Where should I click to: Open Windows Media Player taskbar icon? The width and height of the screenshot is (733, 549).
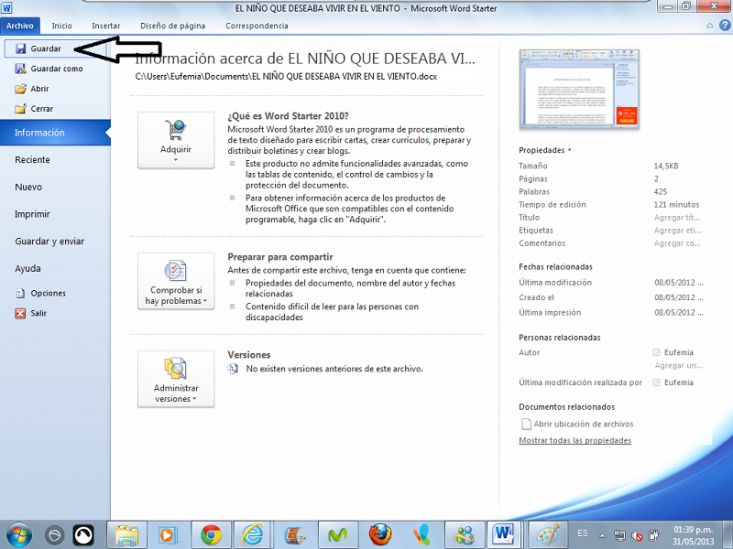click(168, 535)
